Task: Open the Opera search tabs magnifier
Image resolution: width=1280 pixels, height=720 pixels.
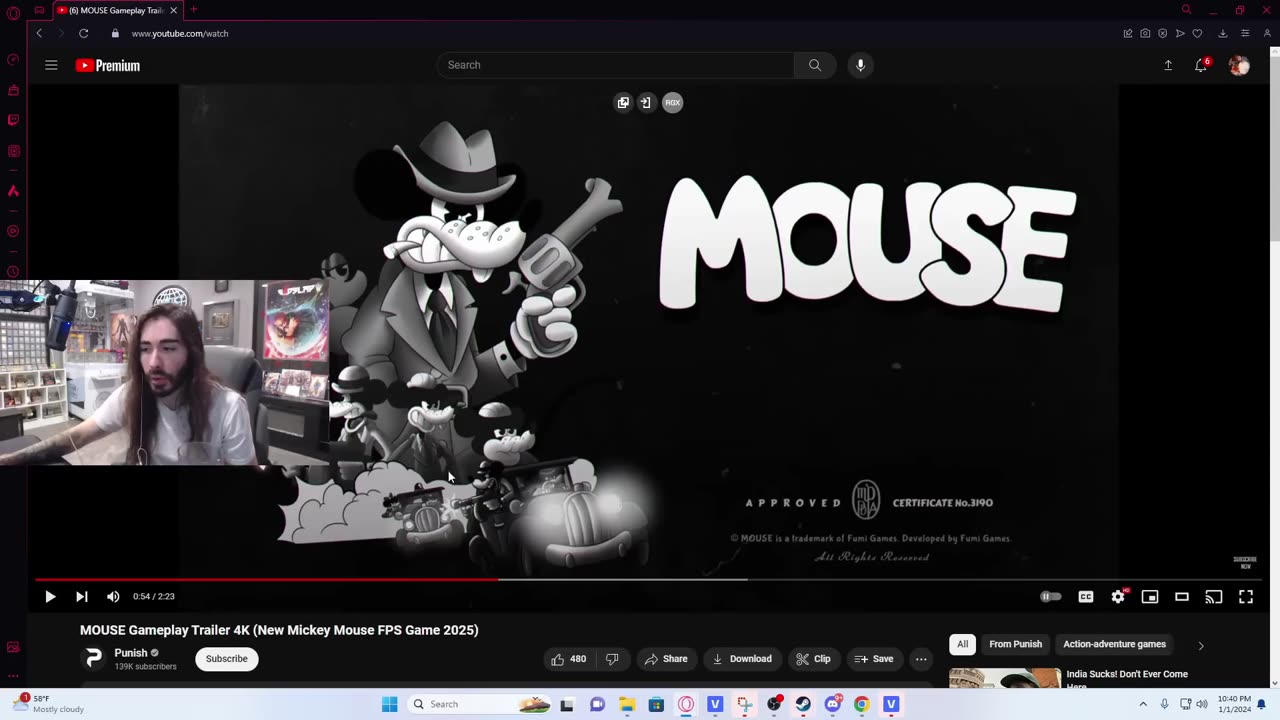Action: pyautogui.click(x=1186, y=10)
